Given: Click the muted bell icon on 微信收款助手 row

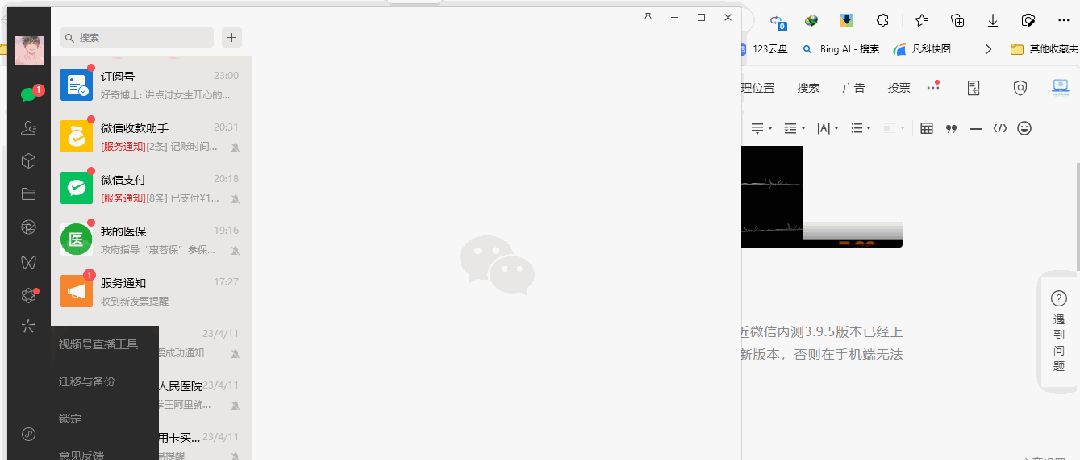Looking at the screenshot, I should (236, 147).
